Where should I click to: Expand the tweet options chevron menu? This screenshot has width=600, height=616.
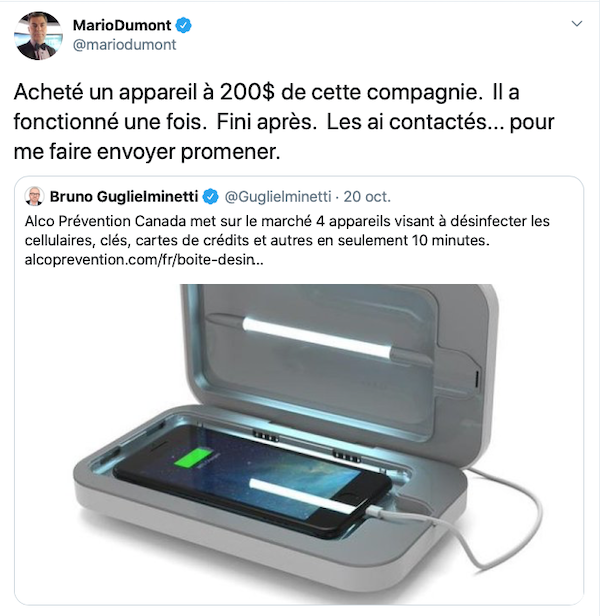pos(576,24)
